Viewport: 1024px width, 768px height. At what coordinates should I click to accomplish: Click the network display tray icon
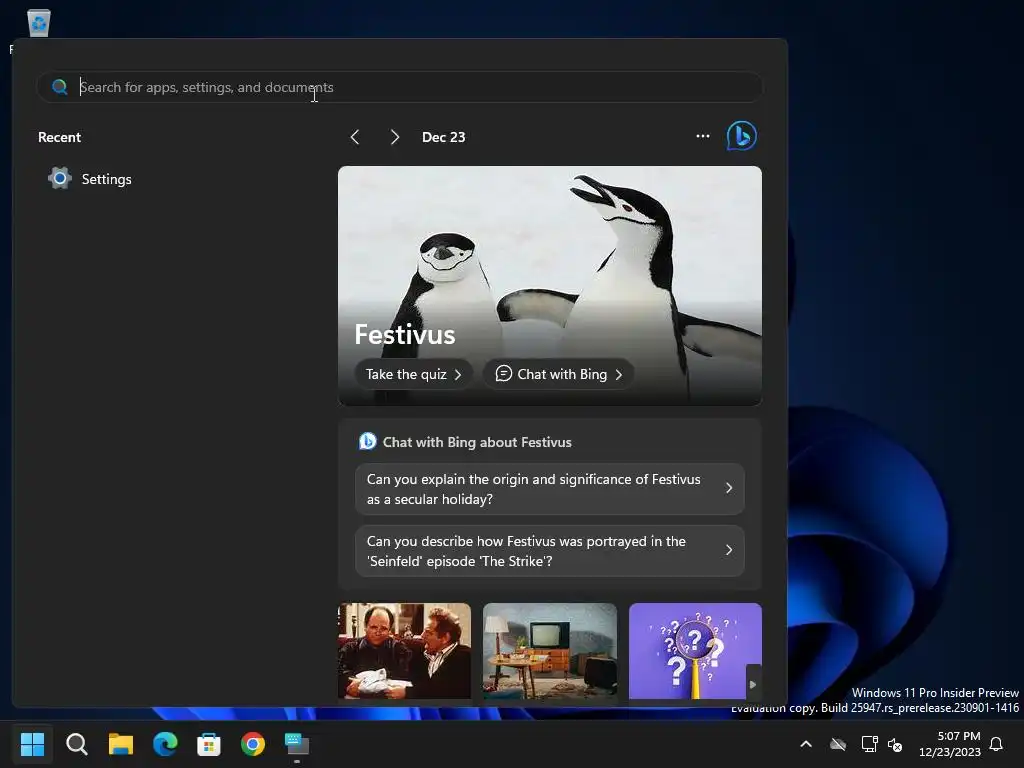869,744
